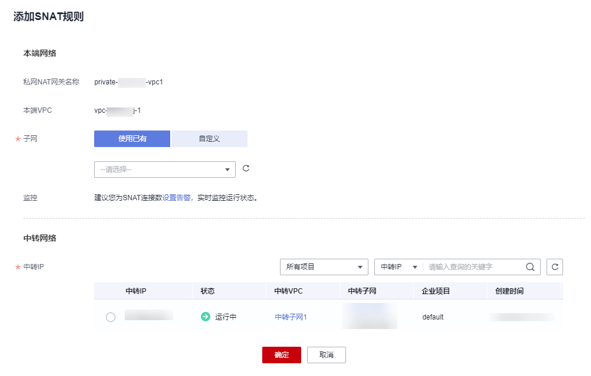Click the 中转IP column header

[136, 291]
